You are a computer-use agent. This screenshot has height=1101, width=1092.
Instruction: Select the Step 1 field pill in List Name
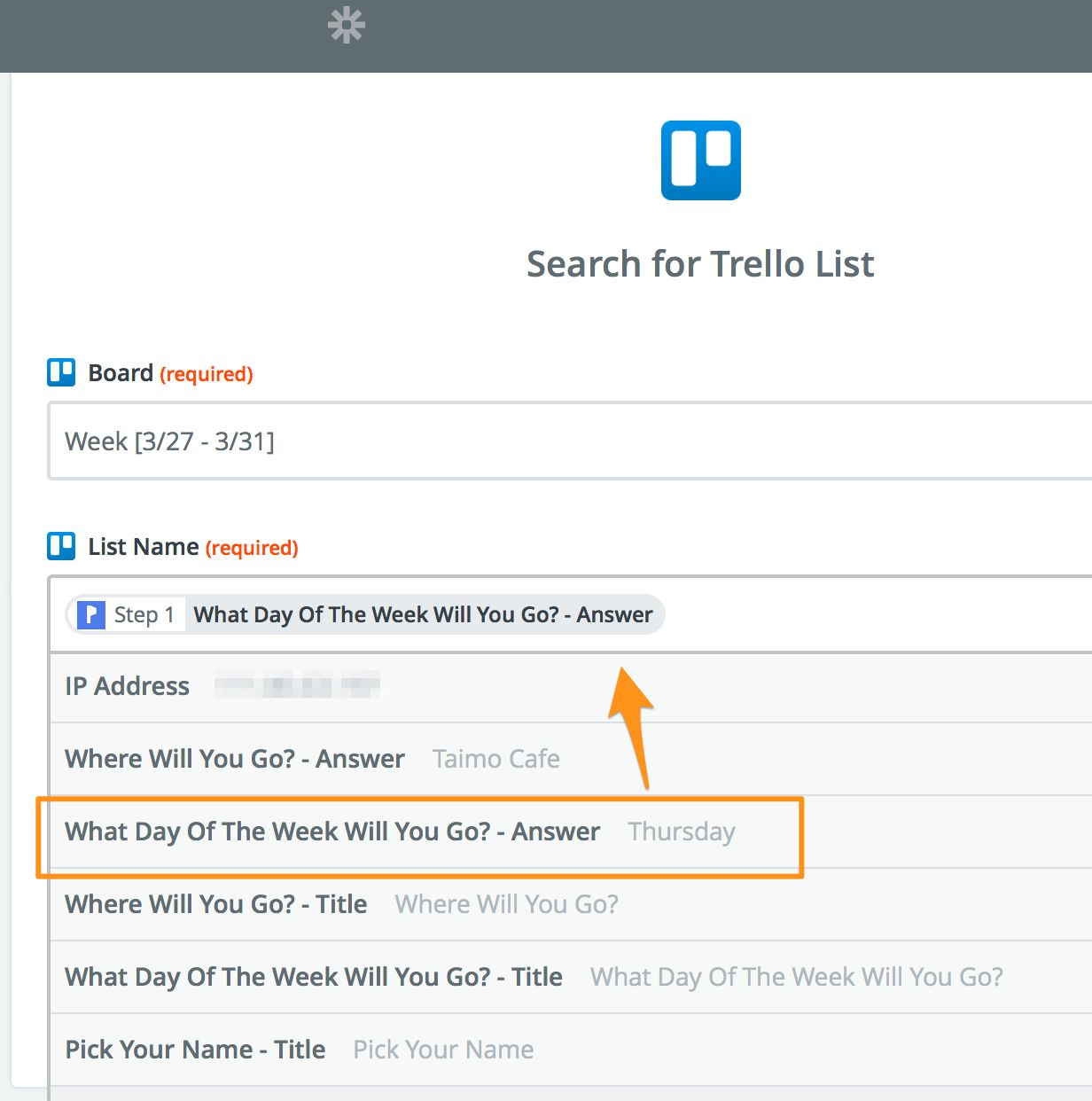click(x=365, y=614)
